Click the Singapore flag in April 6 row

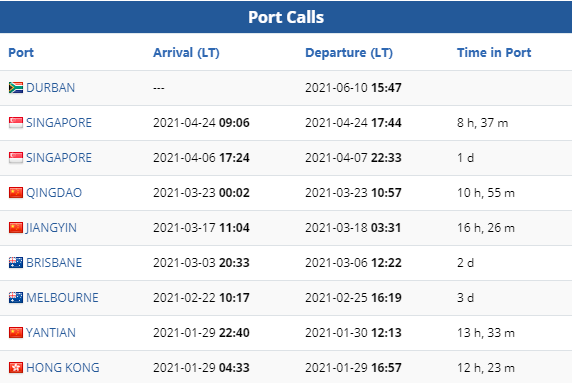point(16,158)
